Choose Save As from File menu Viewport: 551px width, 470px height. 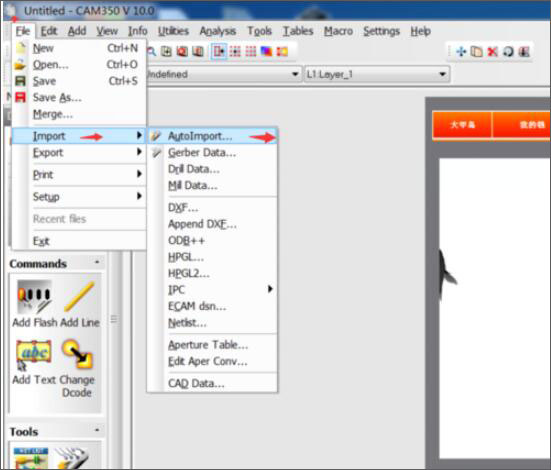(x=79, y=97)
